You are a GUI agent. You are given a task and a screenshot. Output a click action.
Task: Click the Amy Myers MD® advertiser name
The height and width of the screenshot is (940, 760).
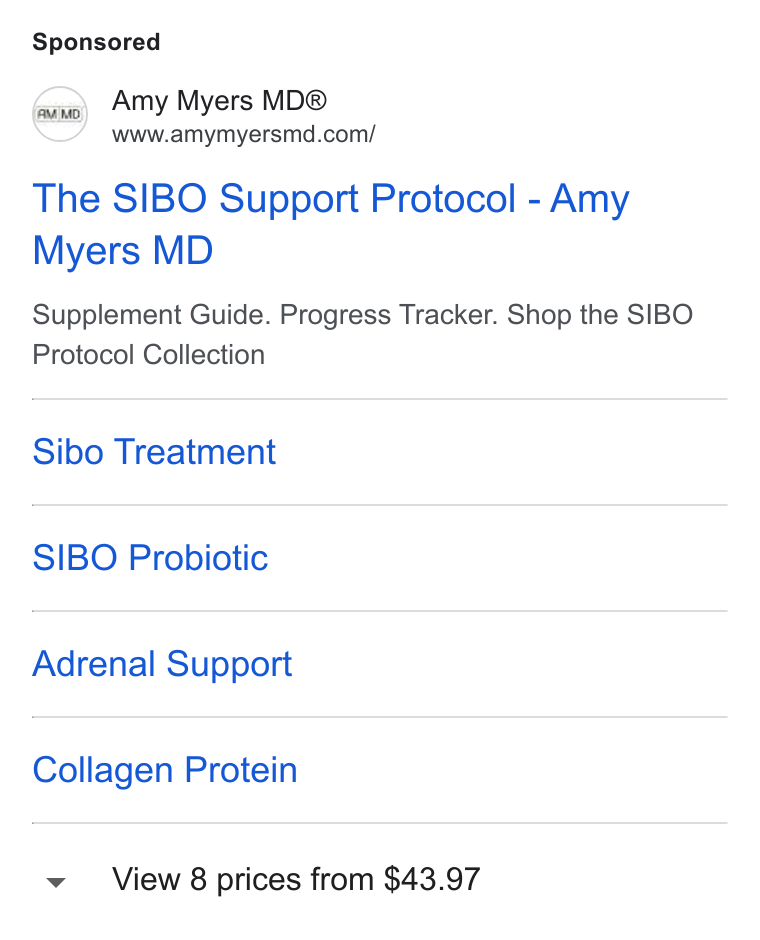point(219,101)
